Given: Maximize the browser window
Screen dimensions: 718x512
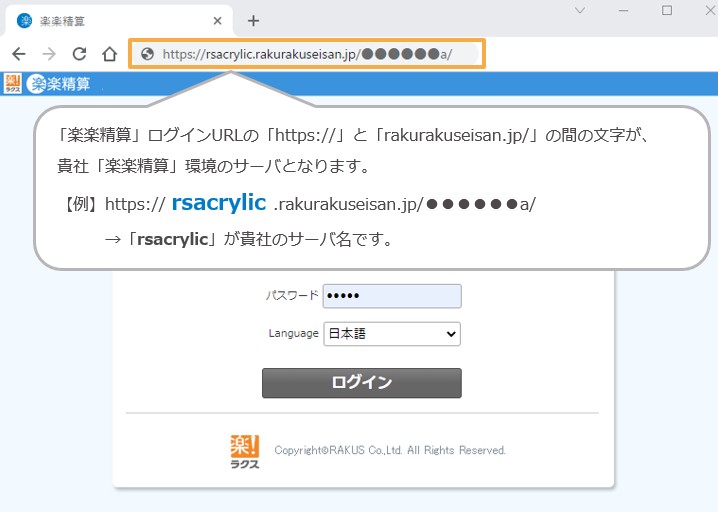Looking at the screenshot, I should tap(667, 10).
